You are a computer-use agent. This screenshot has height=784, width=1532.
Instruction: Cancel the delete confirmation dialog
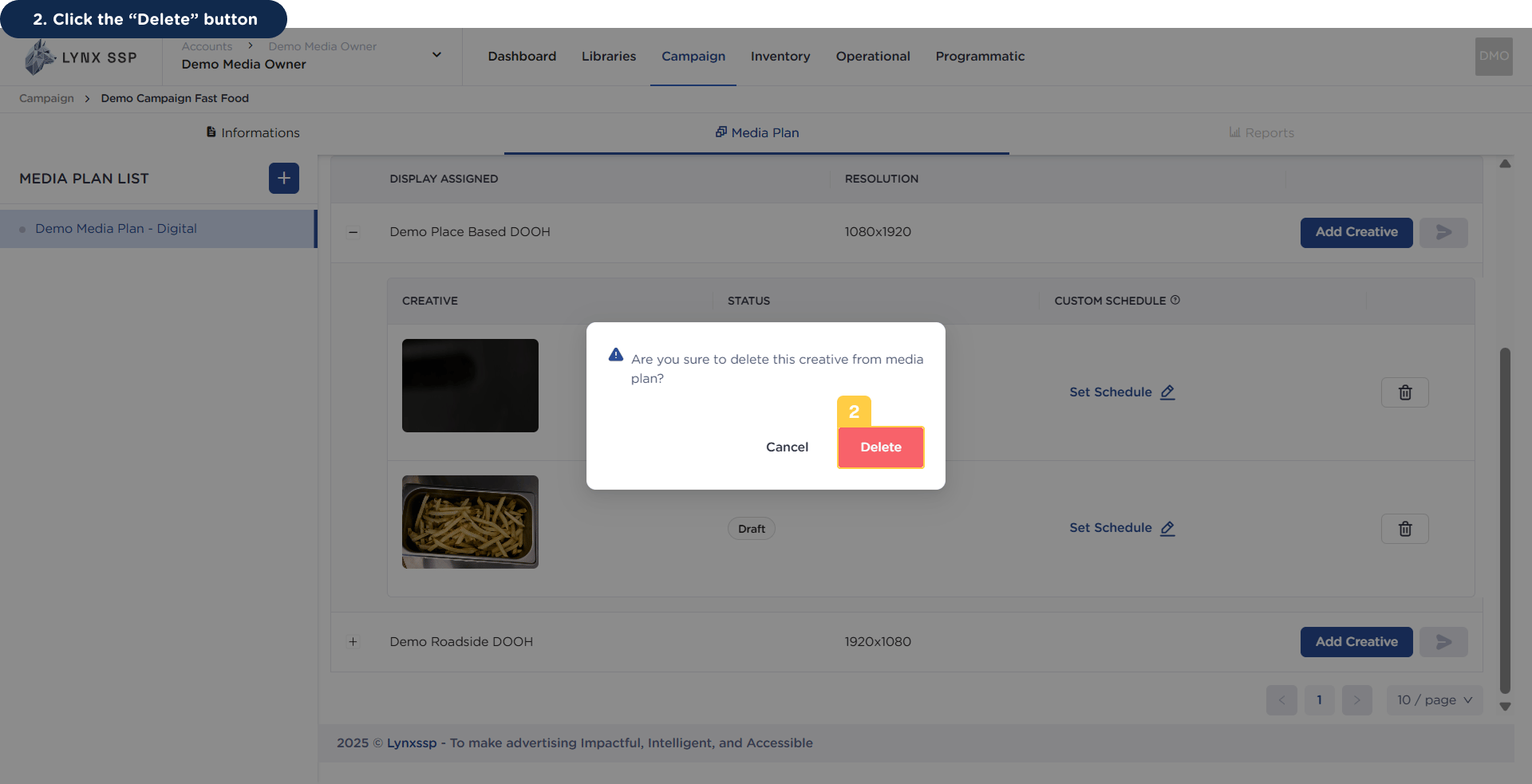click(x=787, y=447)
